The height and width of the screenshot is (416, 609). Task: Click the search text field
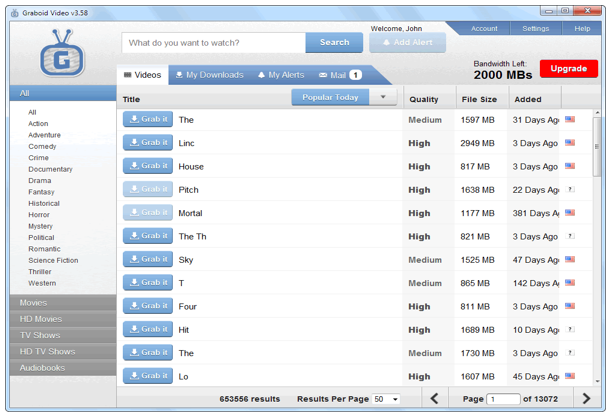(x=213, y=43)
